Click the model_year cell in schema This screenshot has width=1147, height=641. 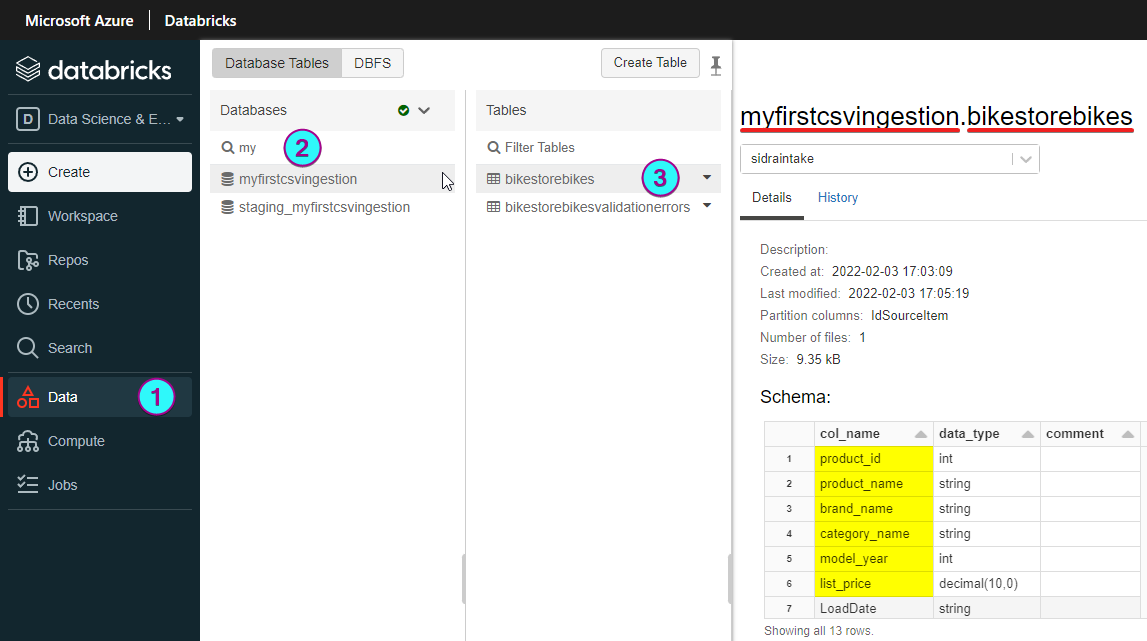point(873,558)
